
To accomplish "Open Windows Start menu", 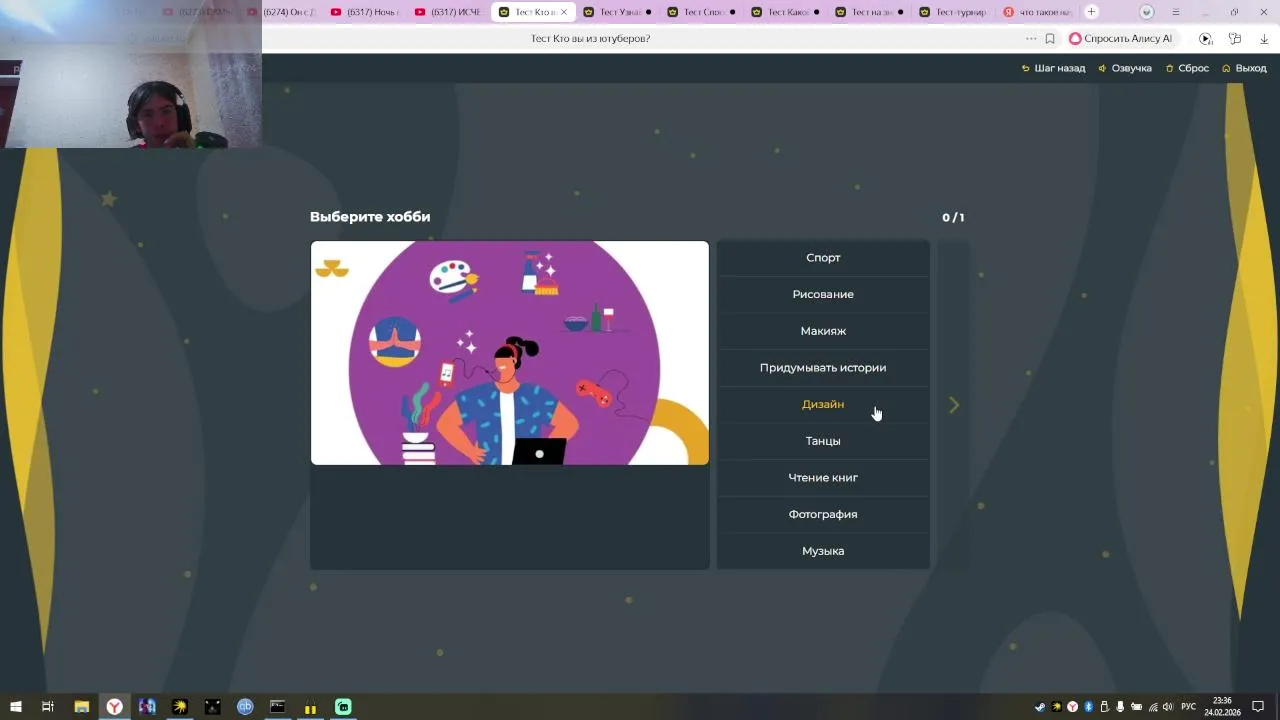I will (15, 707).
